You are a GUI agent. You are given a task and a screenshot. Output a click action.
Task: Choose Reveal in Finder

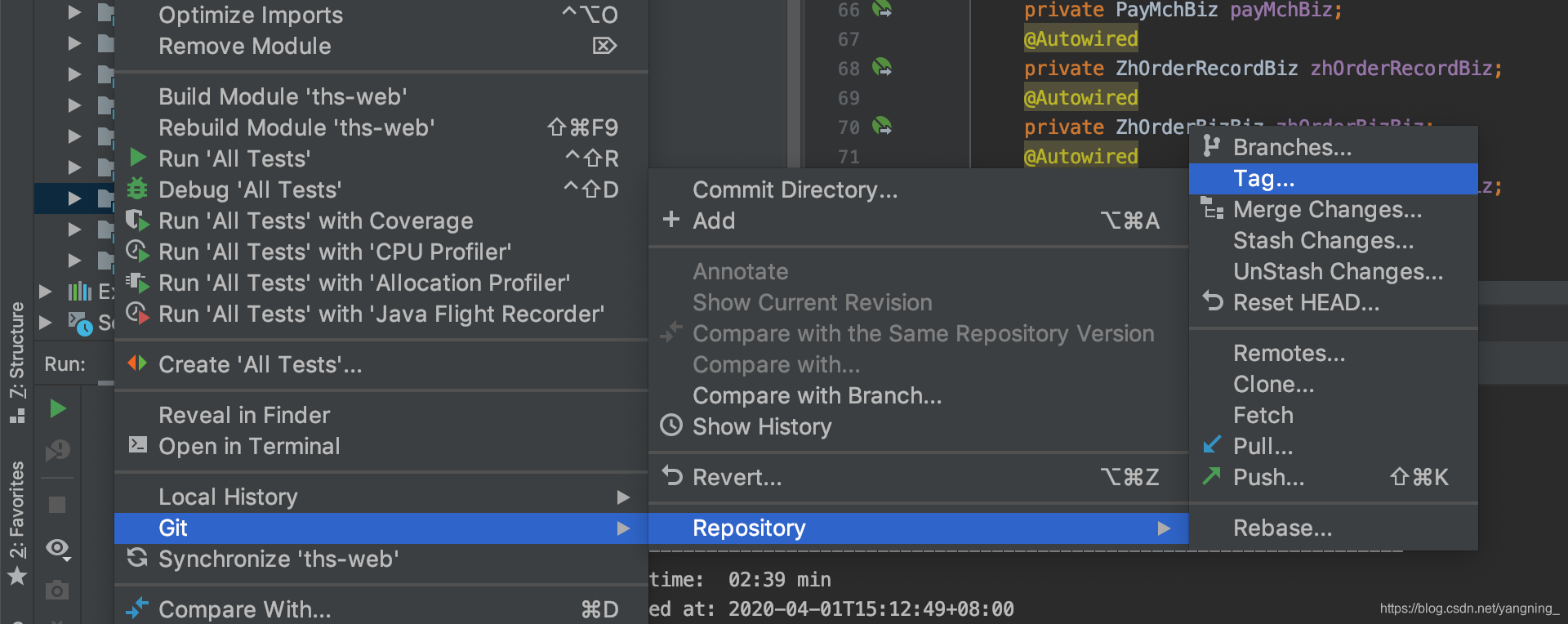pos(381,415)
